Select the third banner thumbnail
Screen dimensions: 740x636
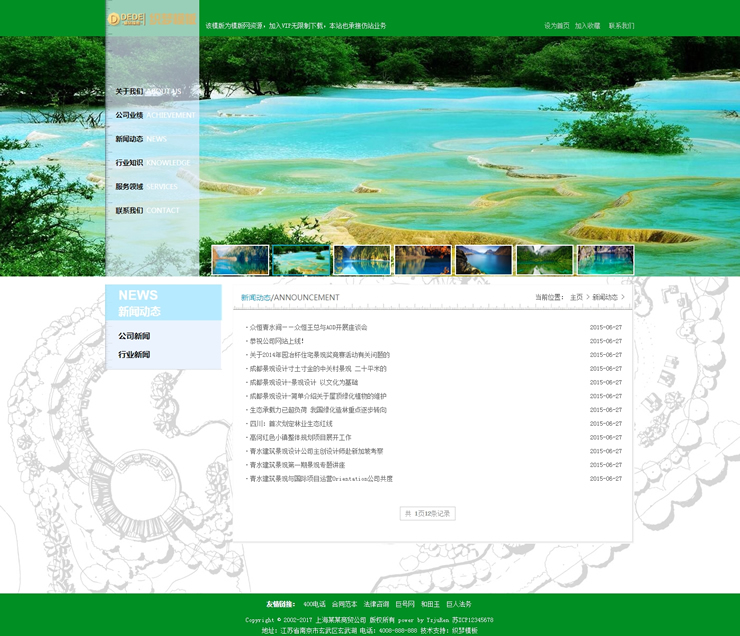(x=362, y=260)
